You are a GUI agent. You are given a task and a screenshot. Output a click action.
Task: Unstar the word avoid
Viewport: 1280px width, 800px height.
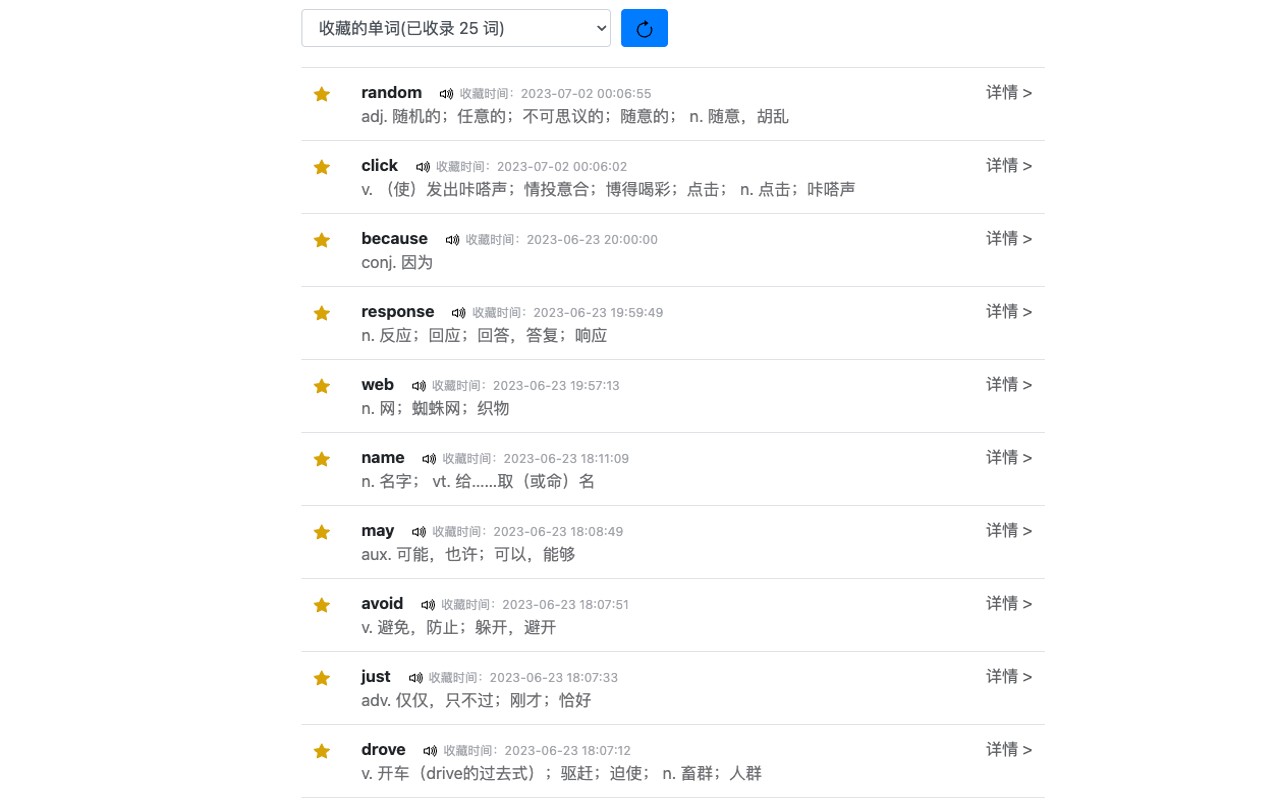click(322, 605)
